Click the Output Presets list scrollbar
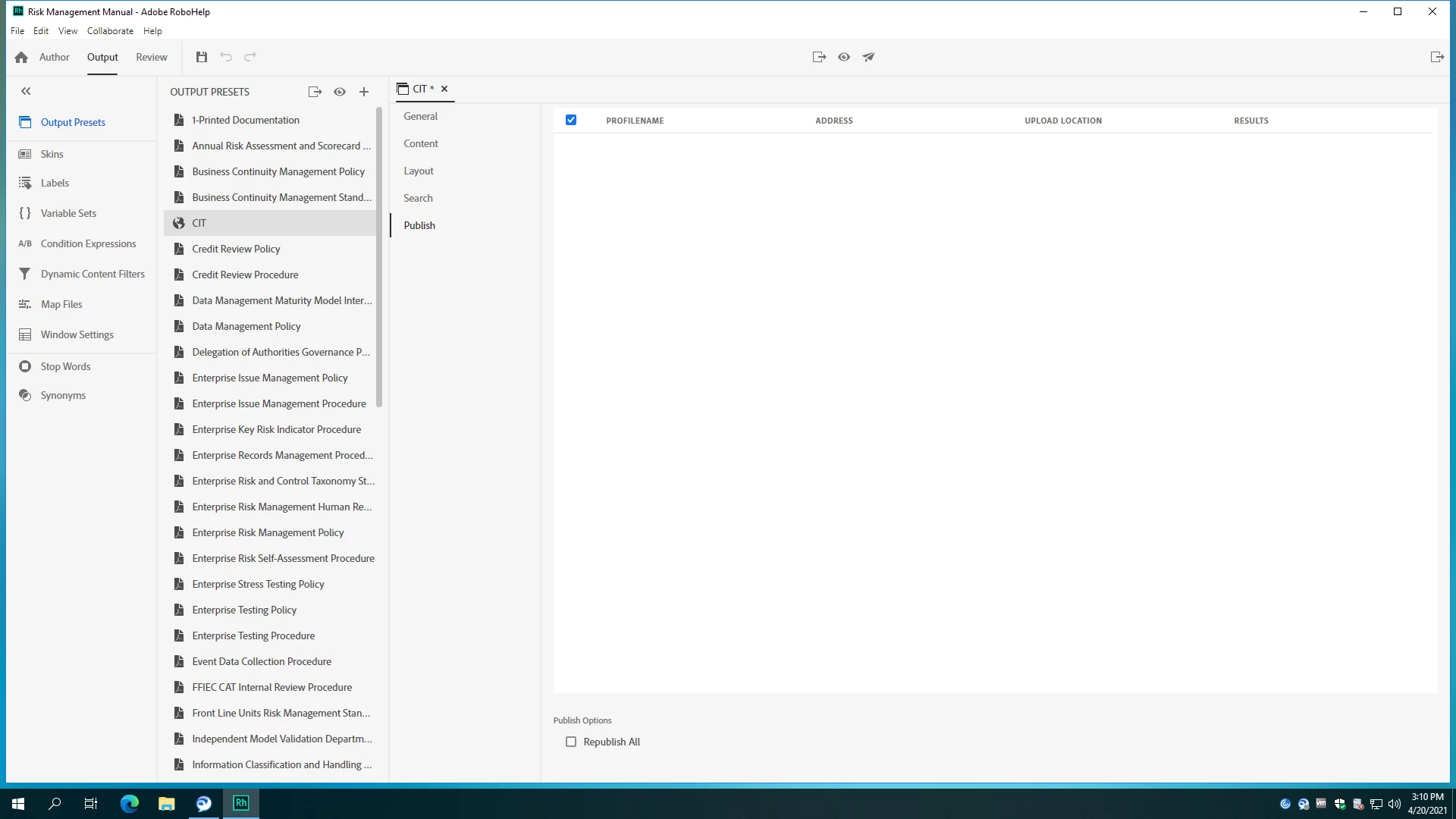The image size is (1456, 819). (x=379, y=258)
